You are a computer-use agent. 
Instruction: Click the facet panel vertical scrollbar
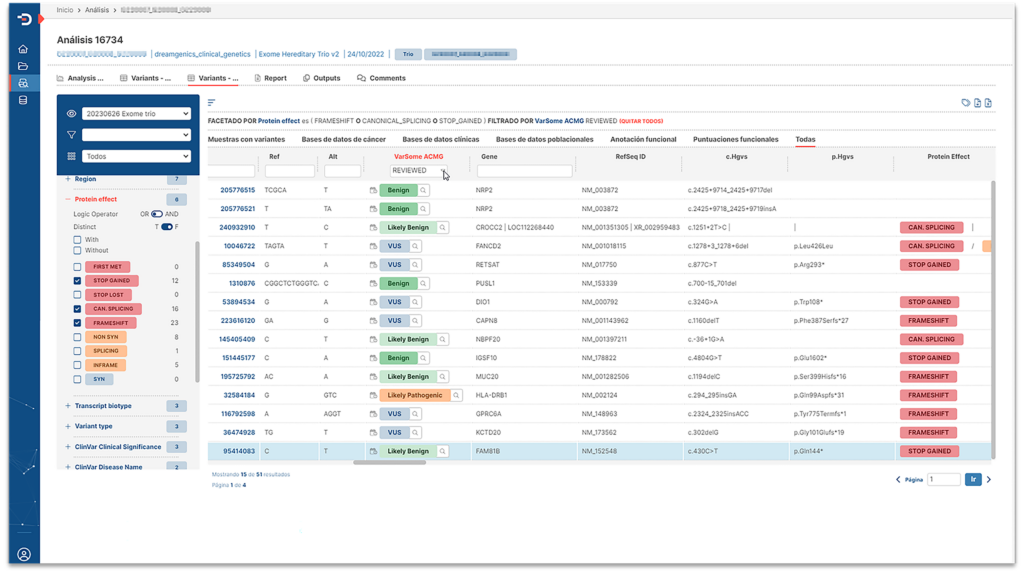click(x=197, y=312)
